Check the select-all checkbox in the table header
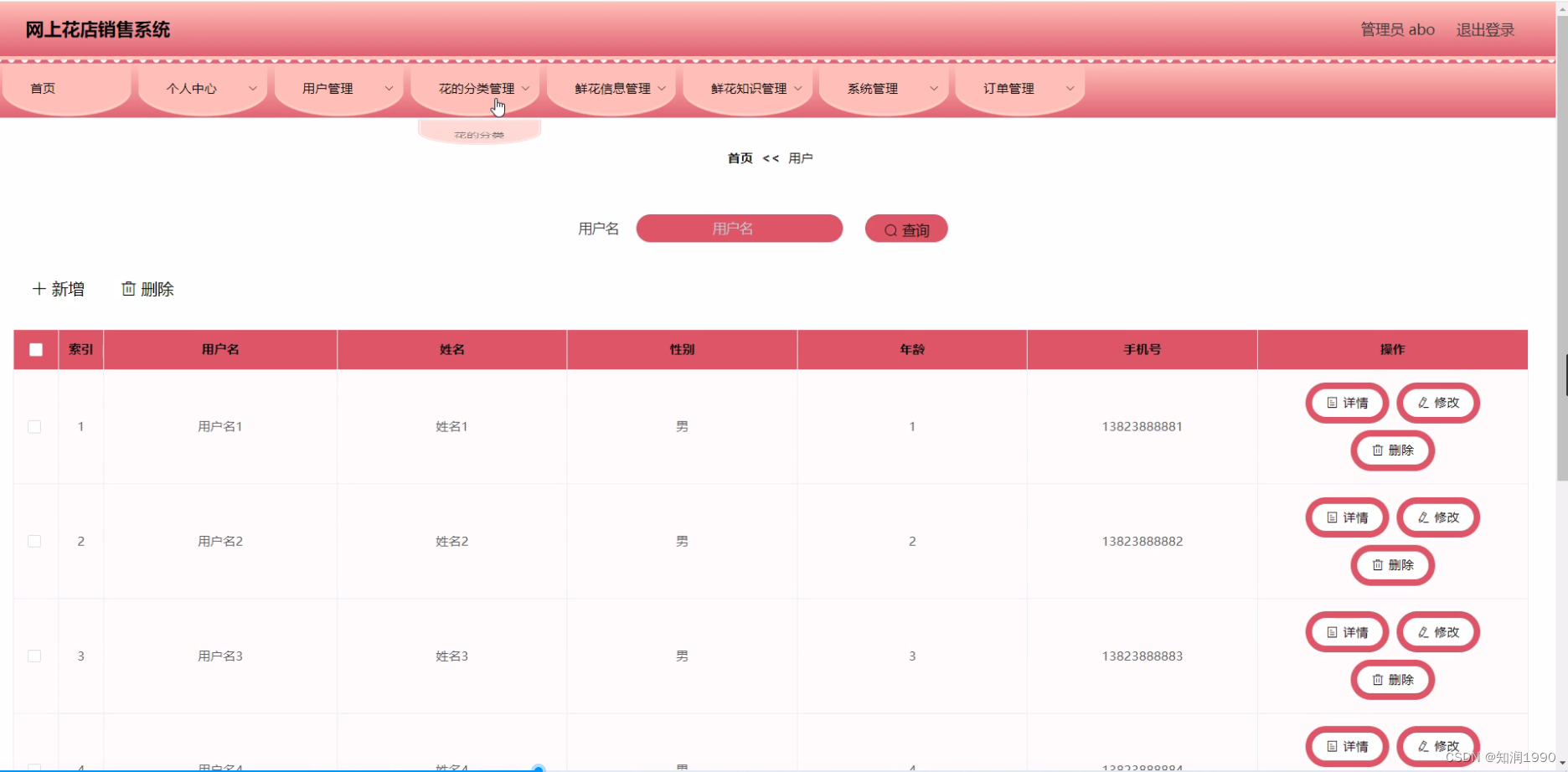Screen dimensions: 1568x772 tap(35, 349)
